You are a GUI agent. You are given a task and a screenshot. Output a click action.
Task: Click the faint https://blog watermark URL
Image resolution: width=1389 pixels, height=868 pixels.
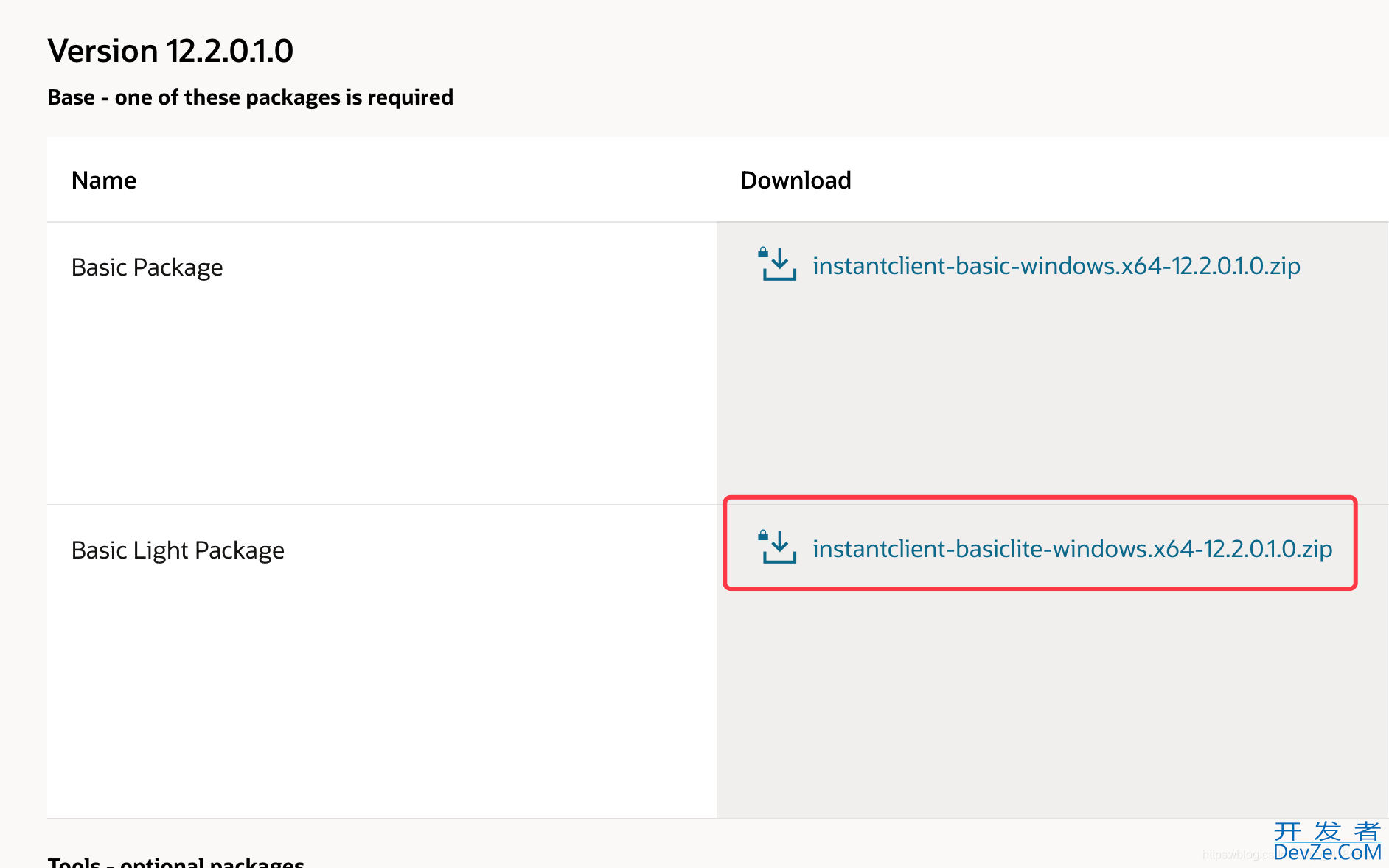[1236, 855]
